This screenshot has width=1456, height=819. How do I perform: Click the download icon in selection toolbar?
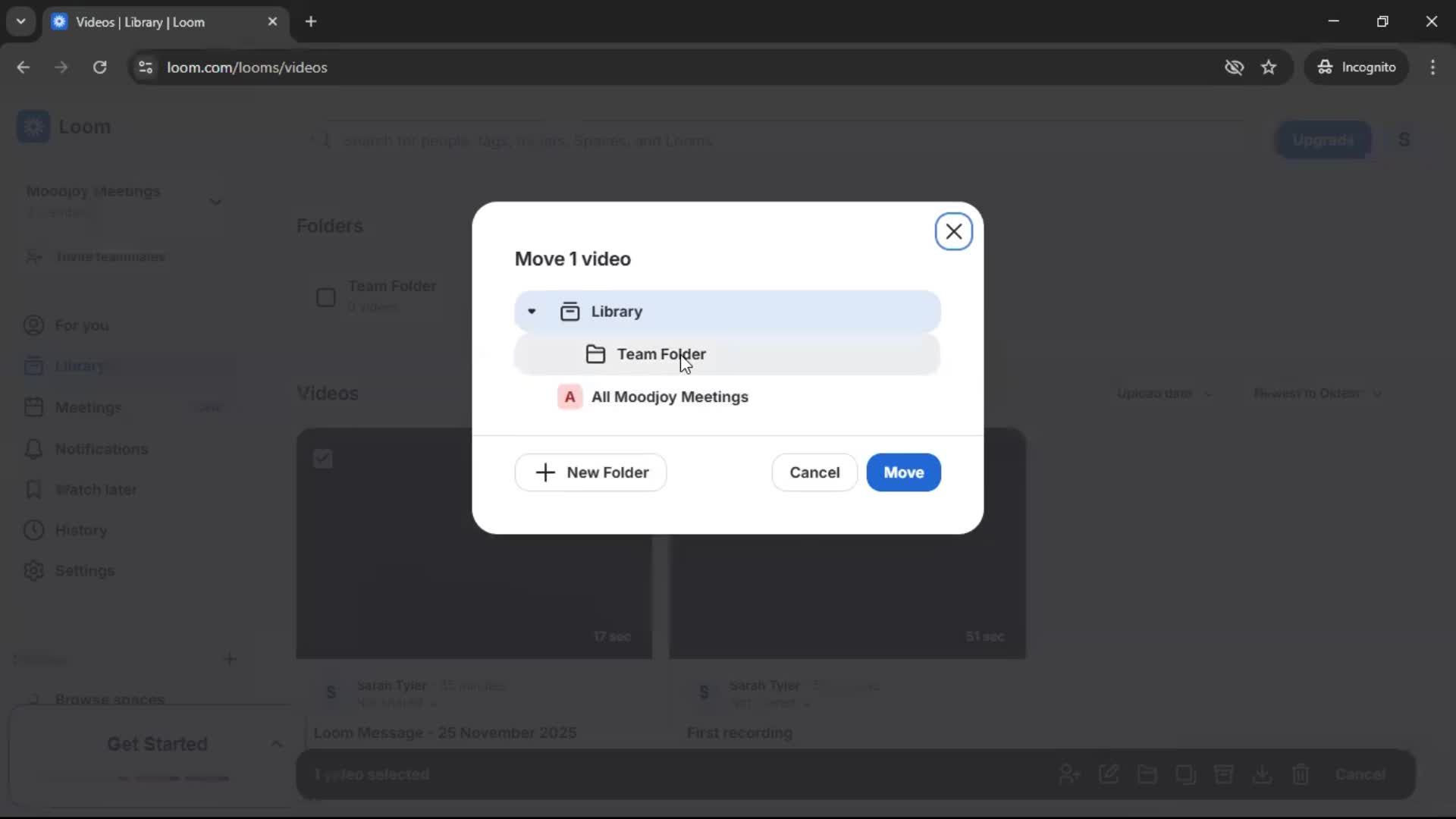click(x=1263, y=774)
